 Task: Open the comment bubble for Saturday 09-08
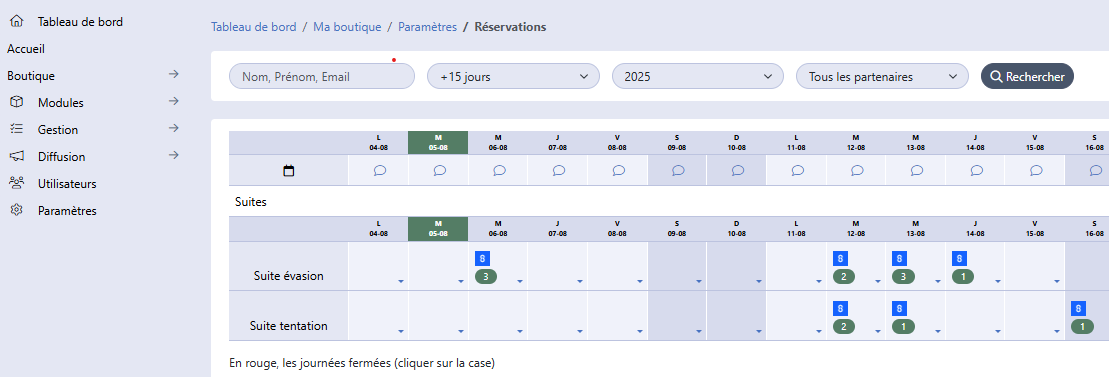click(678, 170)
